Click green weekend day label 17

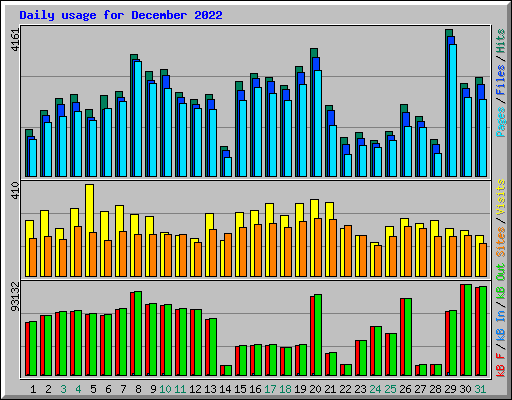pos(270,389)
